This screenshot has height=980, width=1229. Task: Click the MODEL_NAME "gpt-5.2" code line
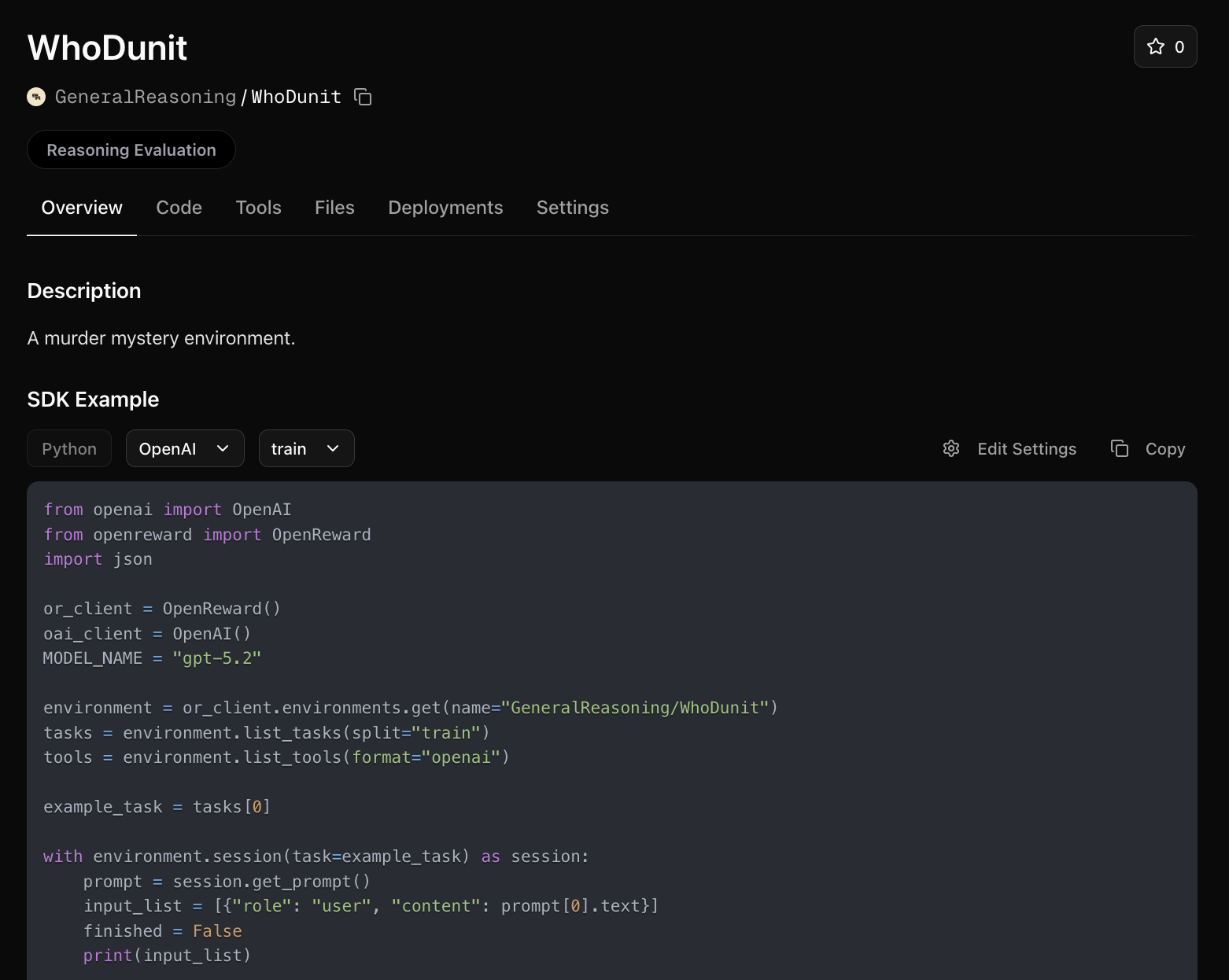[x=152, y=658]
